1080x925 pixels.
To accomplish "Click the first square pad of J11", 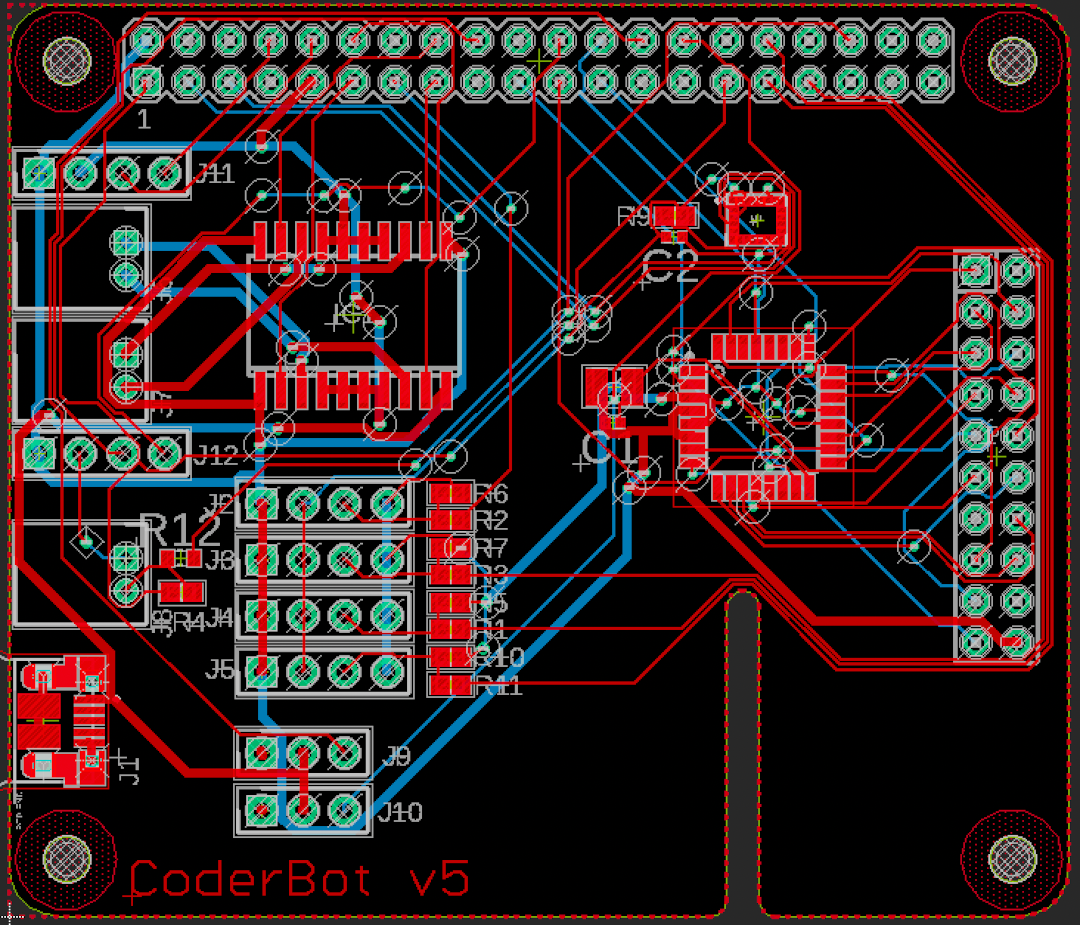I will 39,173.
